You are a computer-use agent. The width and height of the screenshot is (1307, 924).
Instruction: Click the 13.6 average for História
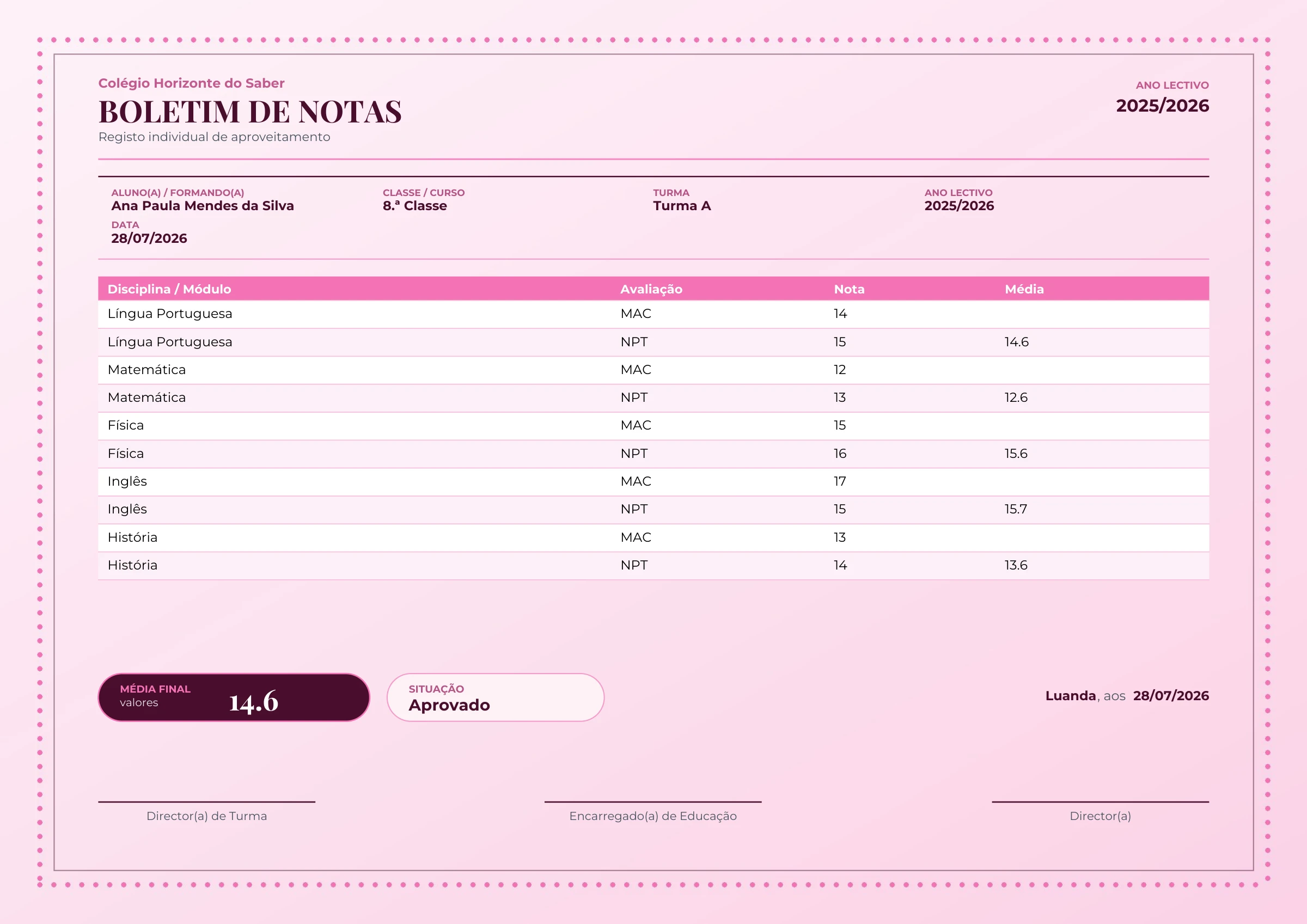click(1016, 565)
